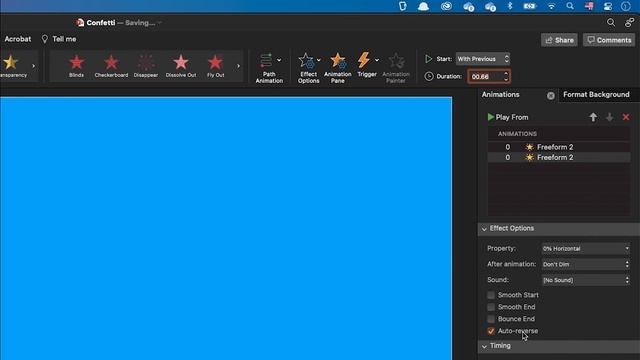Click the Confetti document title
640x360 pixels.
click(101, 23)
